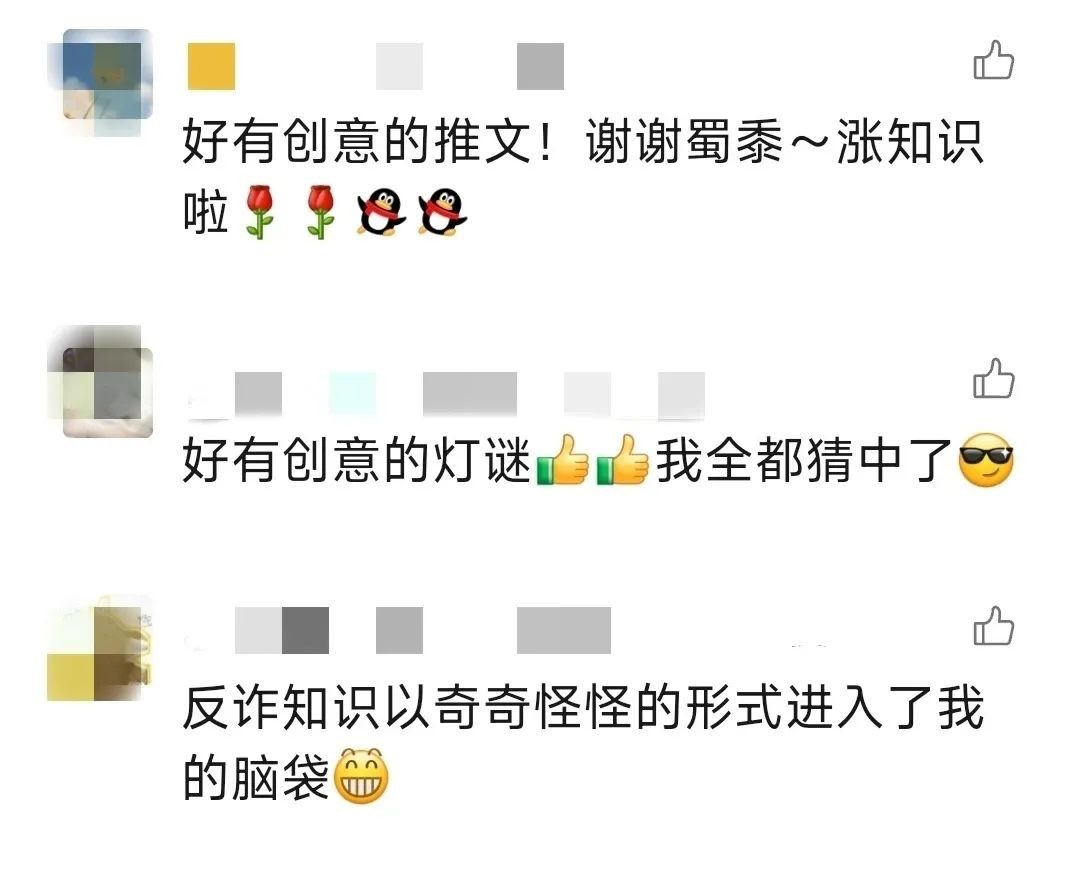The image size is (1080, 883).
Task: Click the sunglasses face emoji
Action: pos(986,460)
